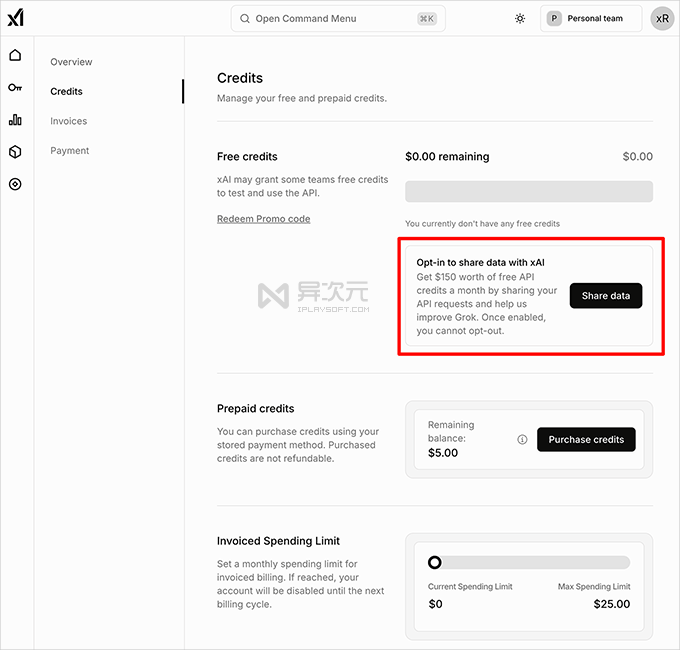
Task: Click the spending limit slider handle
Action: pyautogui.click(x=435, y=562)
